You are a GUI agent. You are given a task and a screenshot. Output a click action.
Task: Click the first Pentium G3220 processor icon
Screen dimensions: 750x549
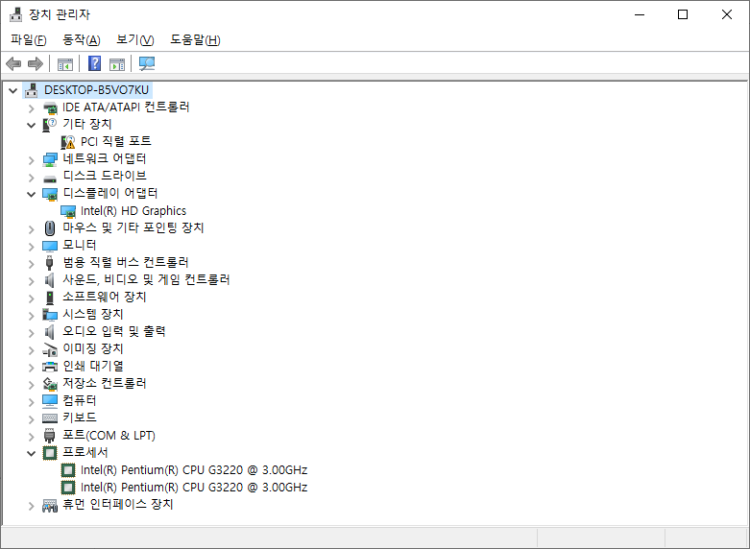click(68, 471)
